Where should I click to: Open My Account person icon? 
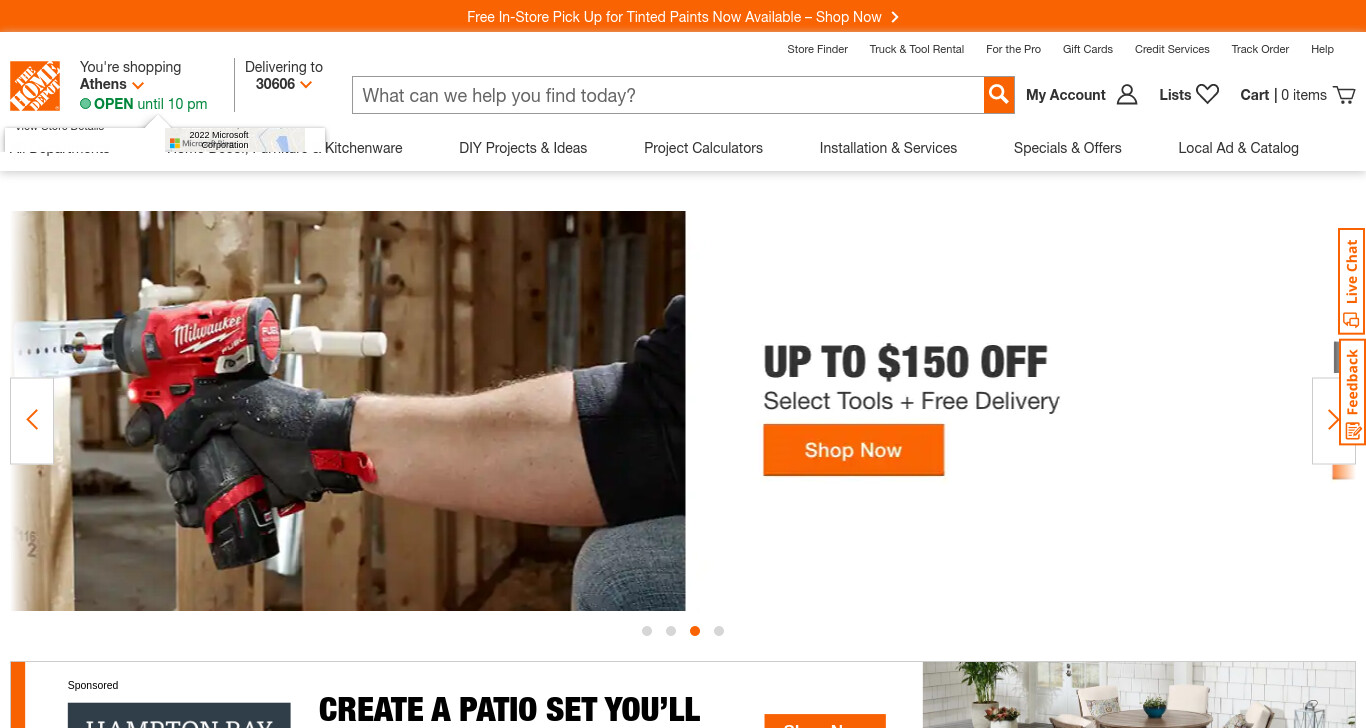pos(1127,95)
